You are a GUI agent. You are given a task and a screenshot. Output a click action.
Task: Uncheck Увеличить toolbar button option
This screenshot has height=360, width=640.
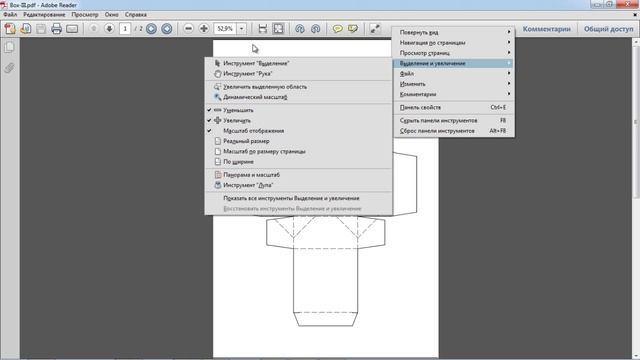pos(298,120)
